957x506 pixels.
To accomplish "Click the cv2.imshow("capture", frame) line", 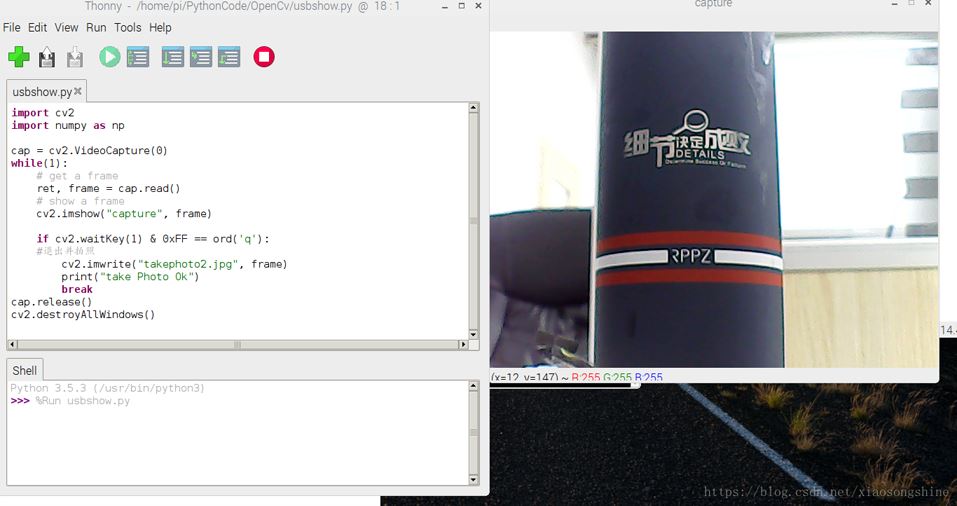I will coord(124,214).
